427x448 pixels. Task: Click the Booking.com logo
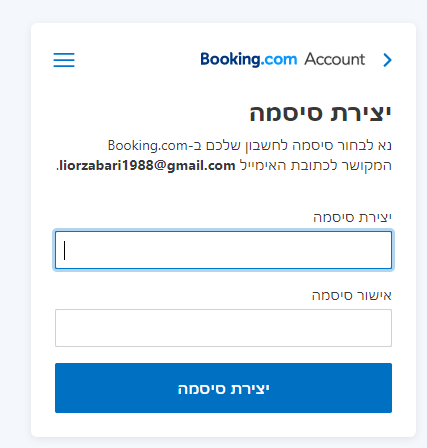tap(249, 60)
